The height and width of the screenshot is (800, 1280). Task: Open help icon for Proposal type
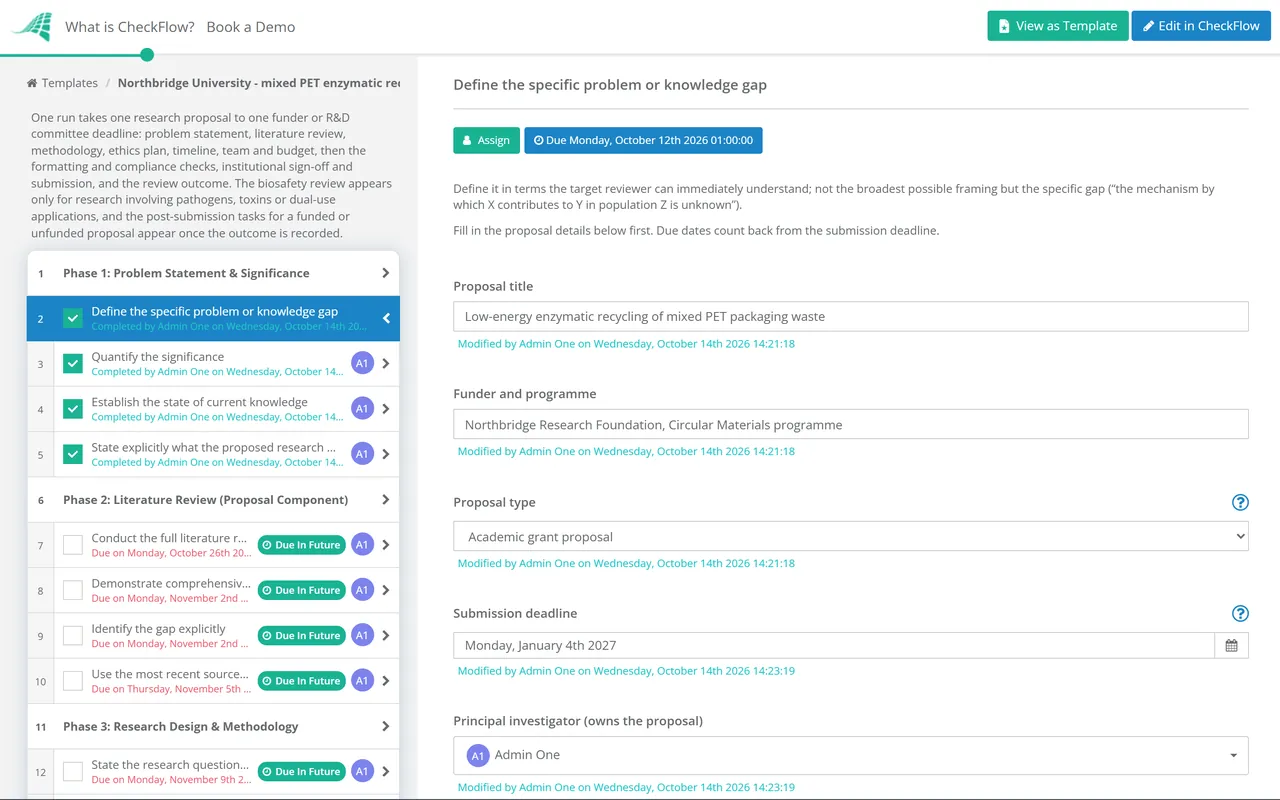[x=1240, y=502]
